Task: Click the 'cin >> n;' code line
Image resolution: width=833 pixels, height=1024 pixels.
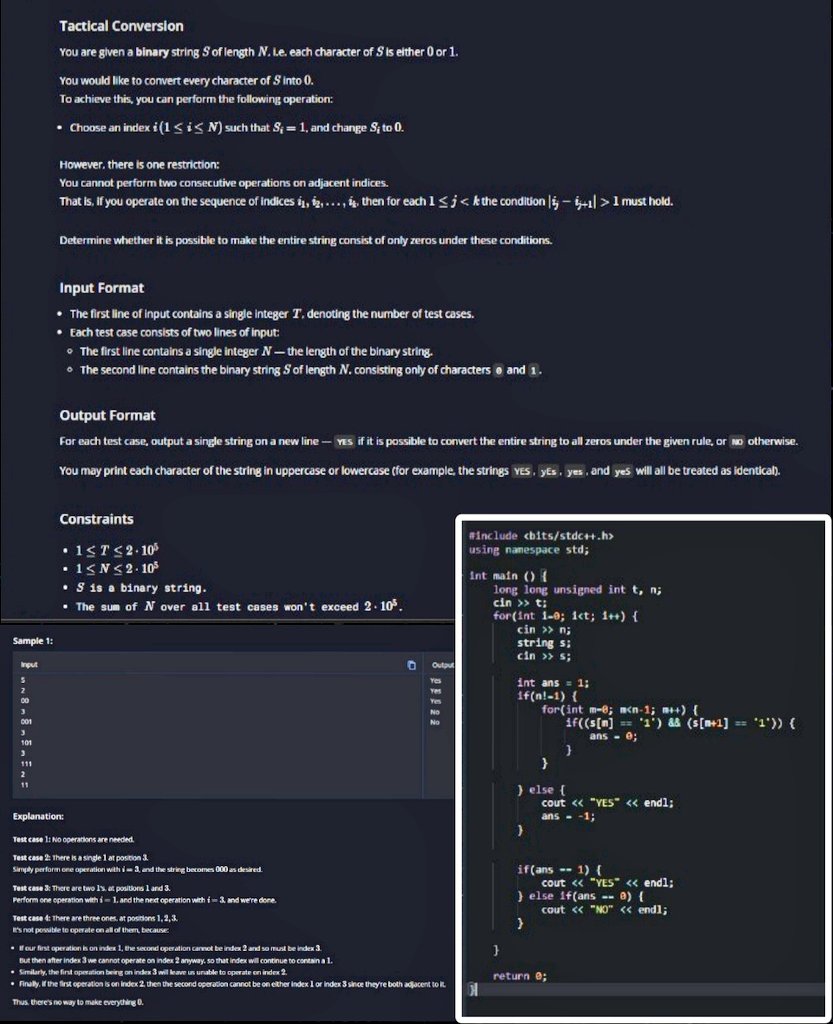Action: [544, 630]
